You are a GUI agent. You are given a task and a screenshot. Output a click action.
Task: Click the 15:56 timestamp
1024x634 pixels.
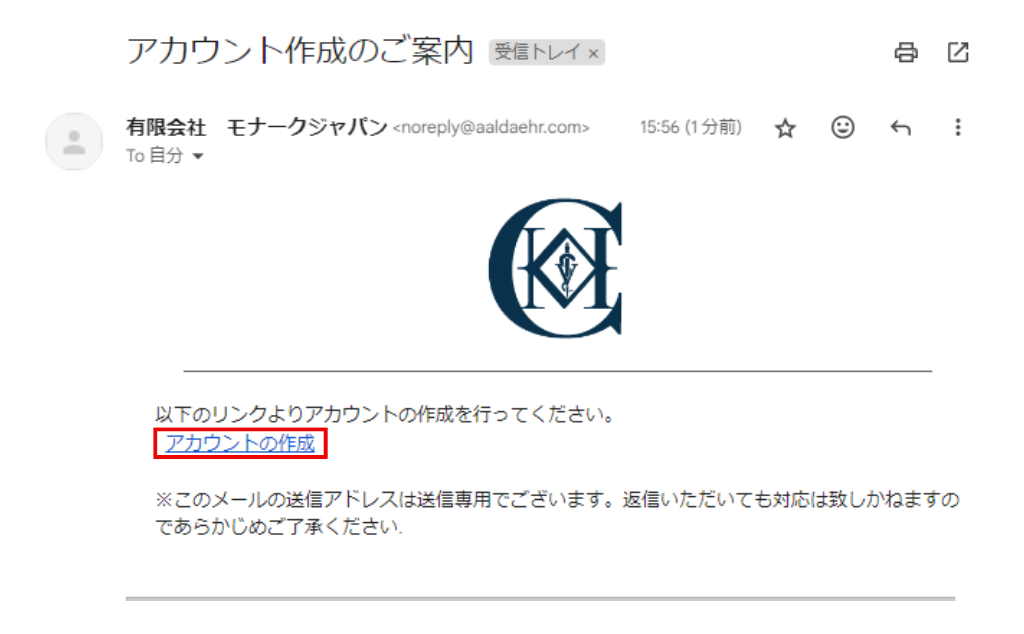(x=690, y=127)
